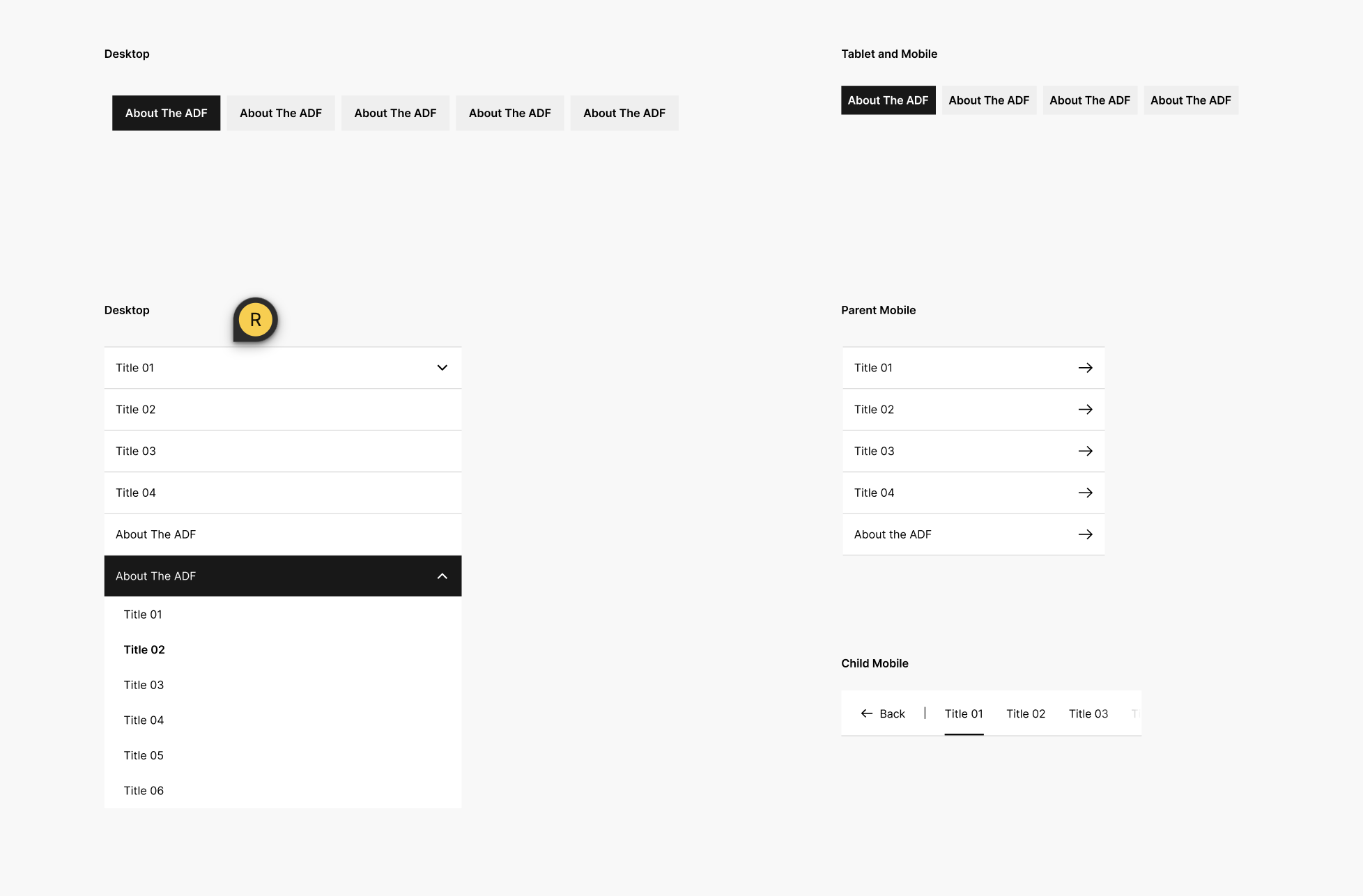Viewport: 1363px width, 896px height.
Task: Click last desktop About The ADF button
Action: 624,113
